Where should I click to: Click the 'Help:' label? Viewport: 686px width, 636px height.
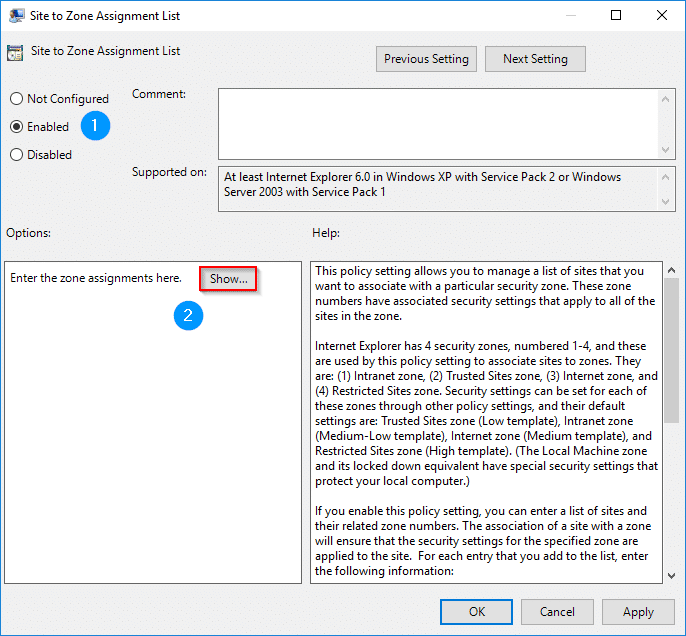pyautogui.click(x=326, y=233)
